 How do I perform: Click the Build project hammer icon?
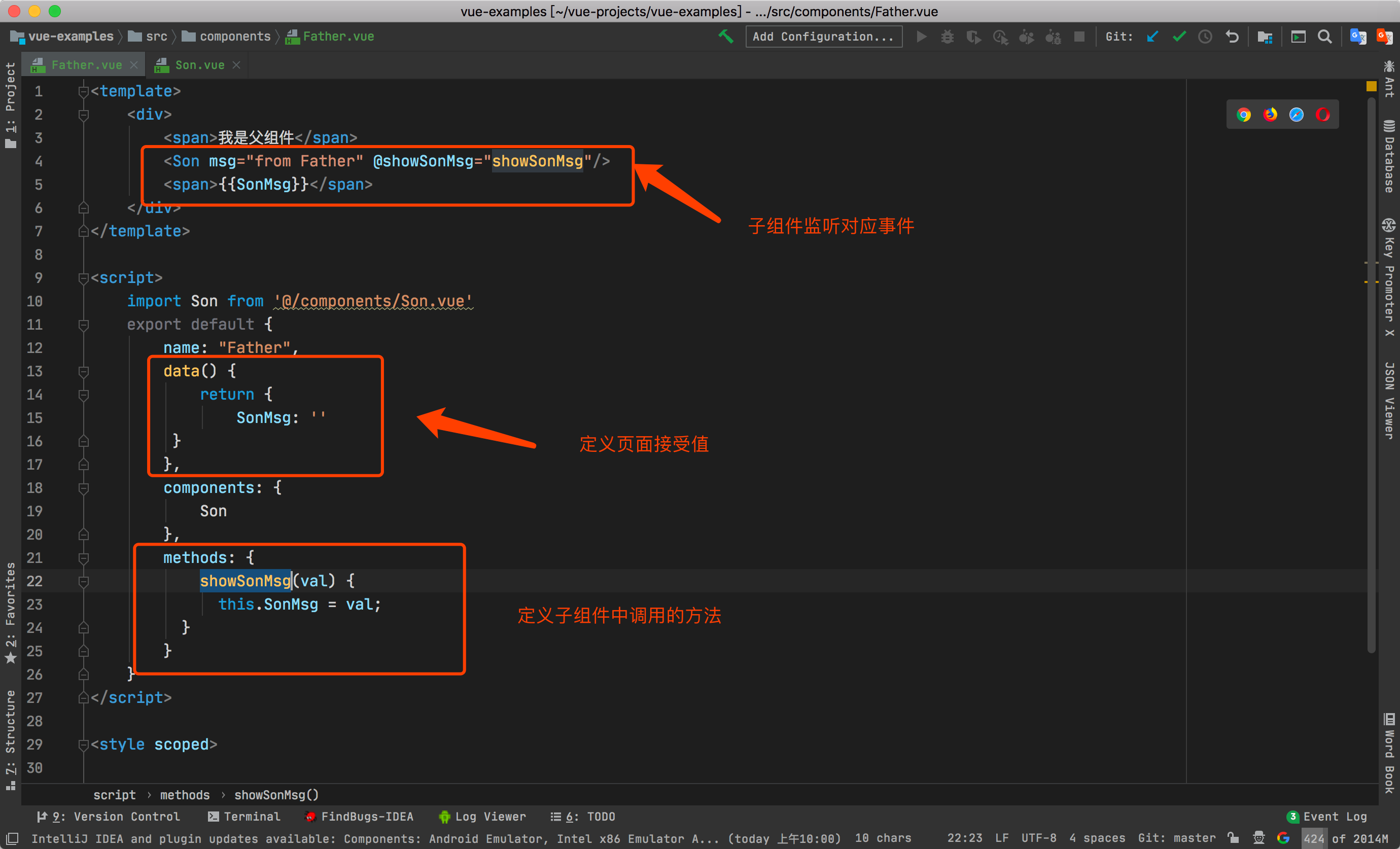point(726,37)
